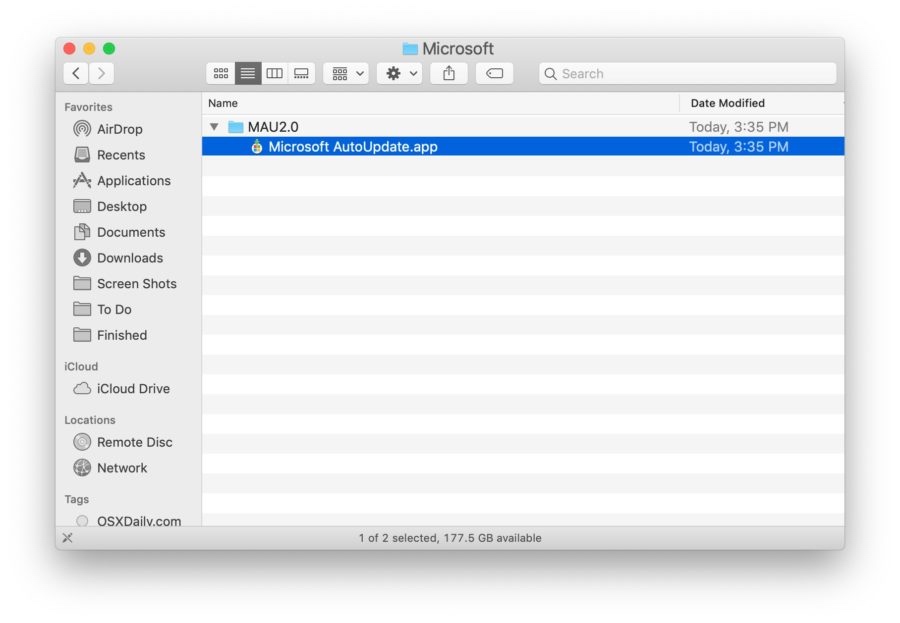Select the MAU2.0 folder icon

[235, 127]
